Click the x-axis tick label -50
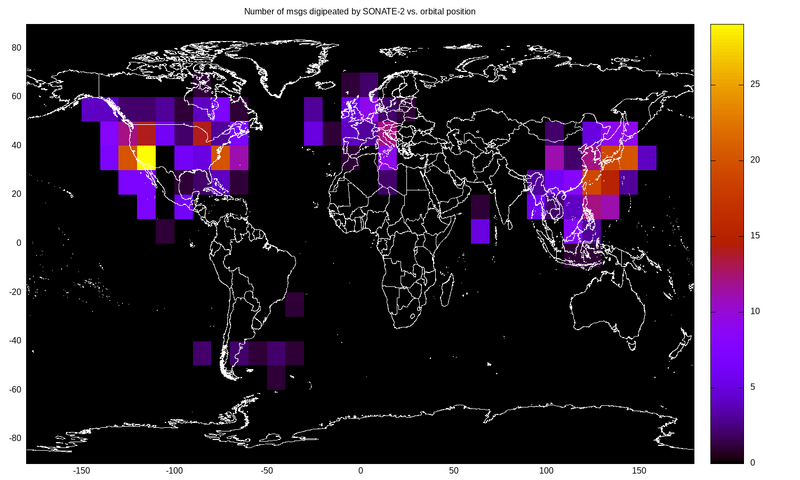 [x=267, y=471]
